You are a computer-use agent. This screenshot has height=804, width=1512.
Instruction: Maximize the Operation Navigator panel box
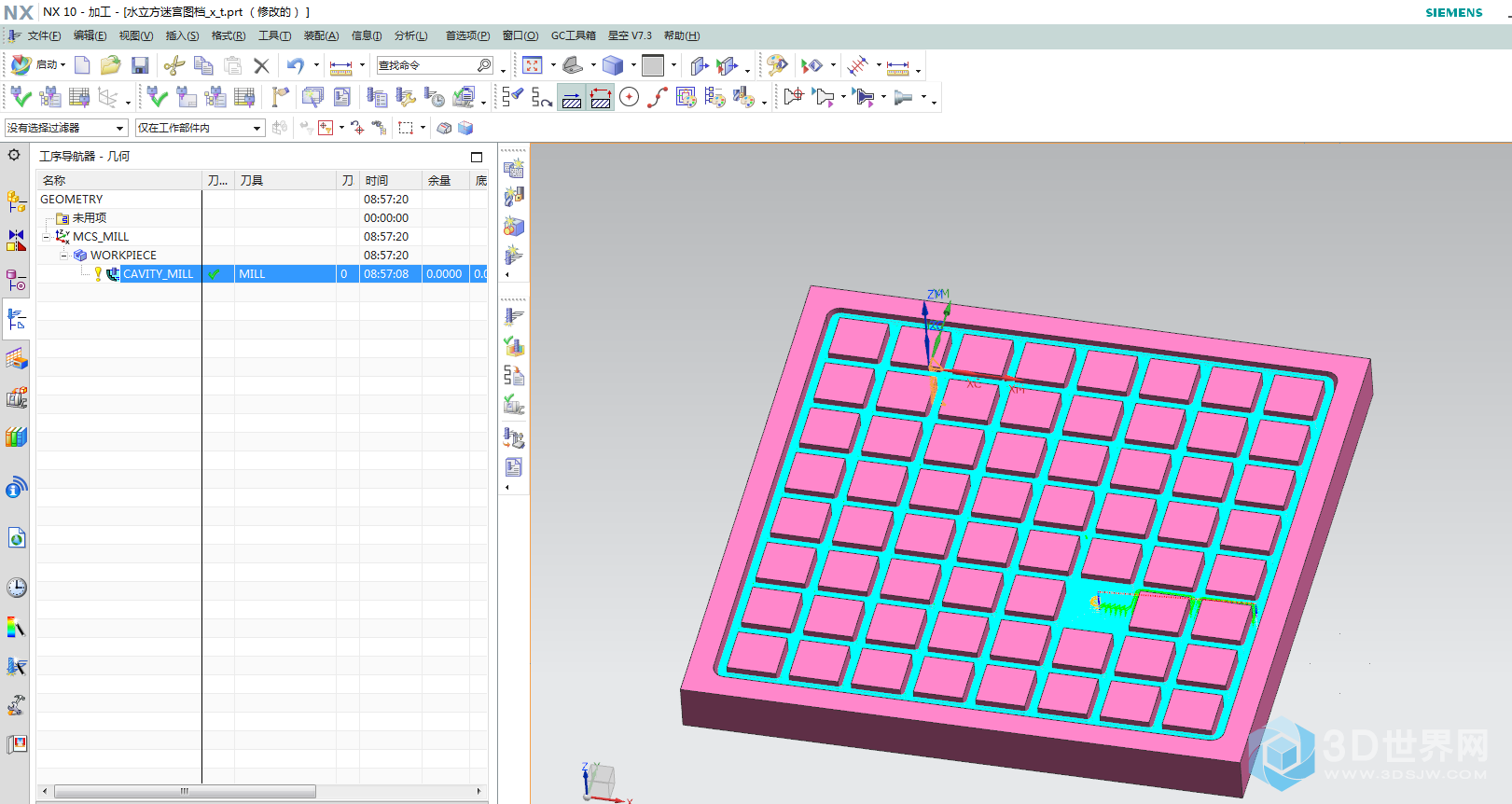[x=477, y=157]
